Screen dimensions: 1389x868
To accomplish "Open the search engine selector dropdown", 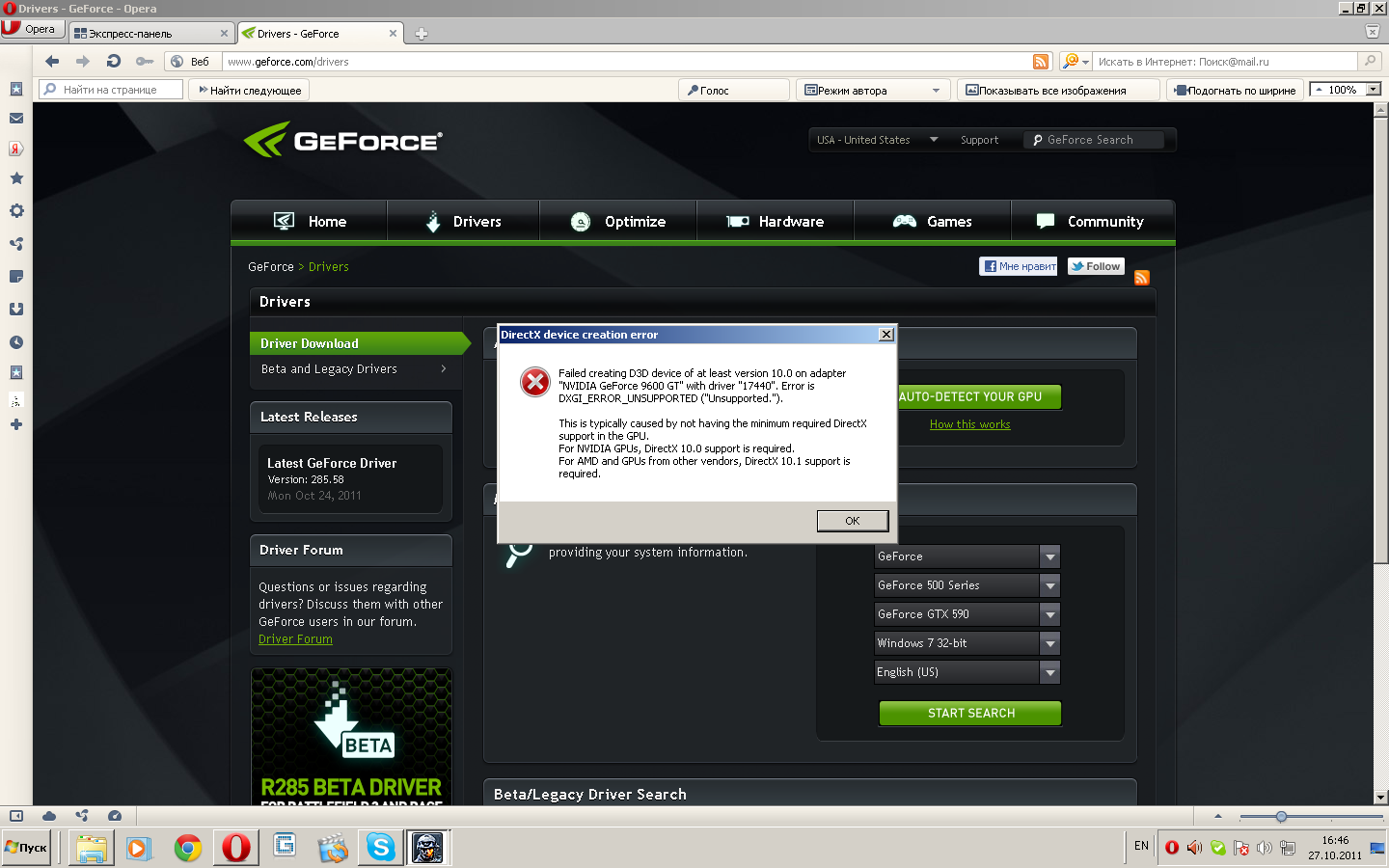I will coord(1076,62).
